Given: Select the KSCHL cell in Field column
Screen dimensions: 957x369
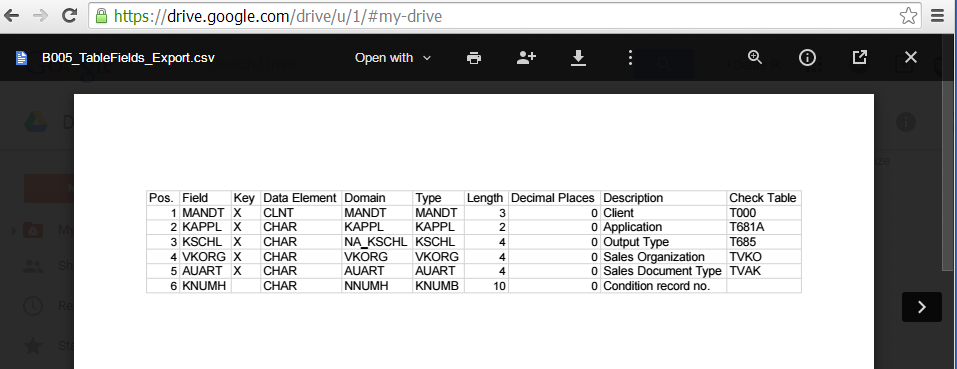Looking at the screenshot, I should point(205,242).
